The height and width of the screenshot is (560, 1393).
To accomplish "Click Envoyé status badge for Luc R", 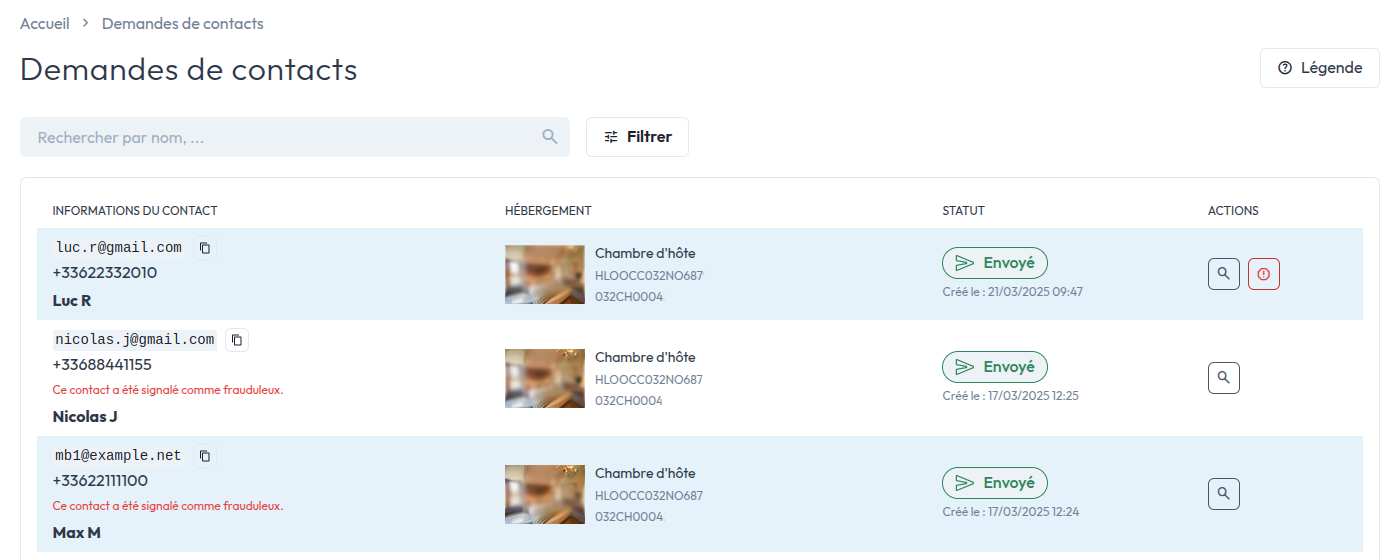I will coord(995,263).
